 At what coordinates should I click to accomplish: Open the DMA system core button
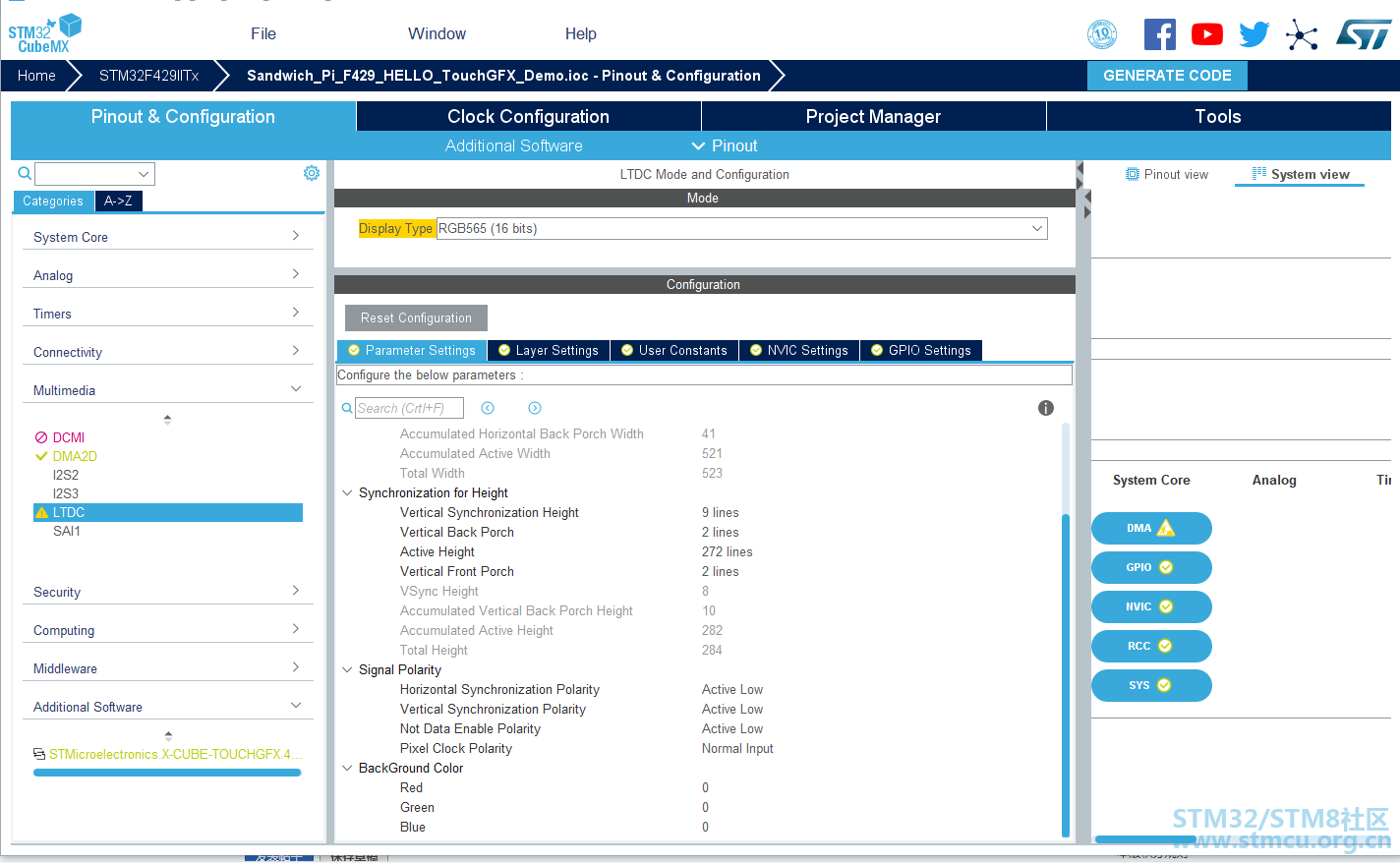(x=1151, y=528)
